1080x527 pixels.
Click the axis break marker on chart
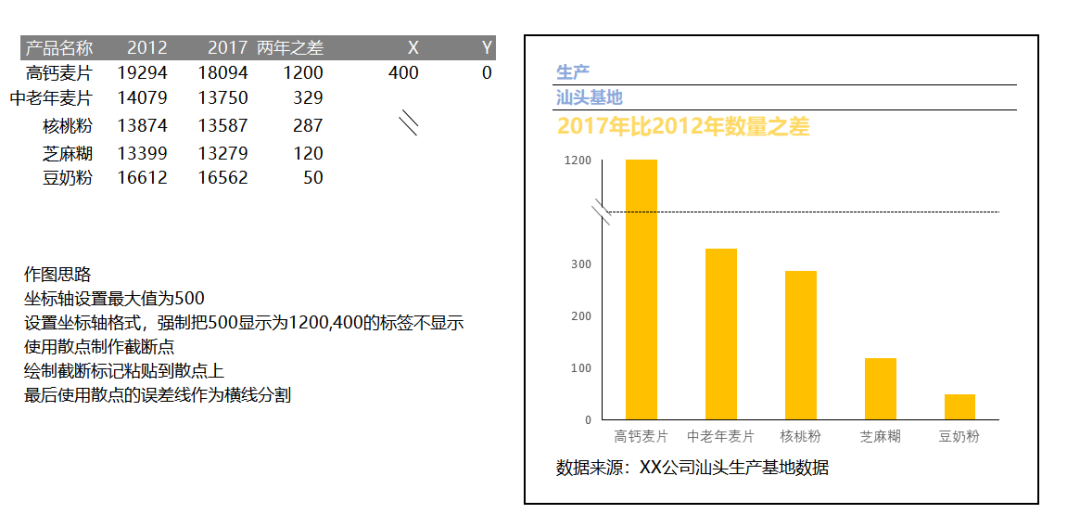click(603, 211)
